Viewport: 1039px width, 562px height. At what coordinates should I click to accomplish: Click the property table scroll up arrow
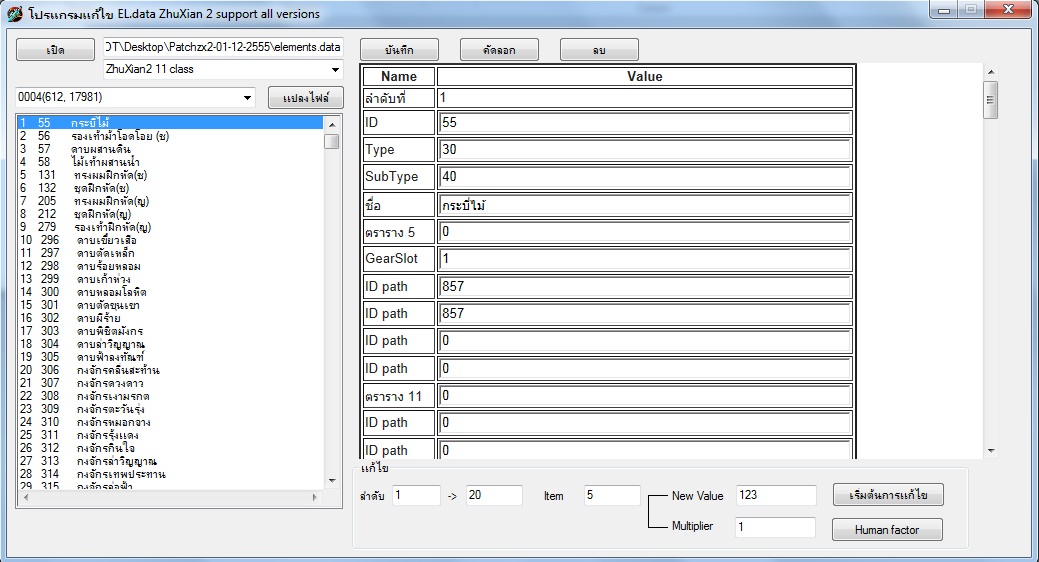(991, 72)
